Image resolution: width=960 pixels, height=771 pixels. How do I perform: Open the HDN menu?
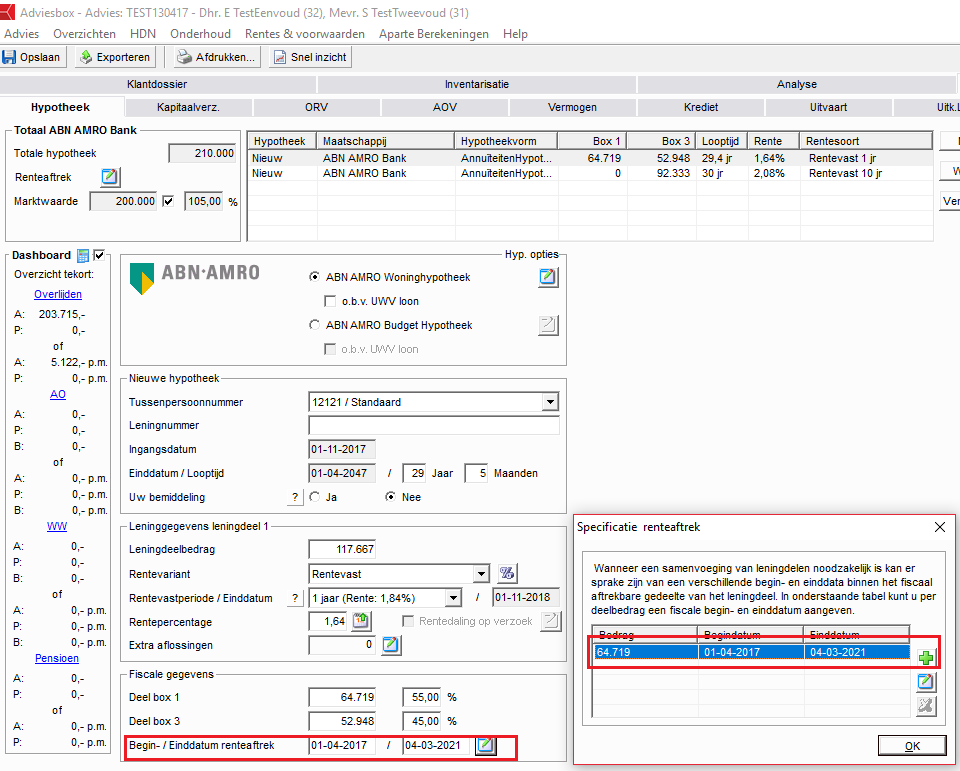(x=143, y=34)
